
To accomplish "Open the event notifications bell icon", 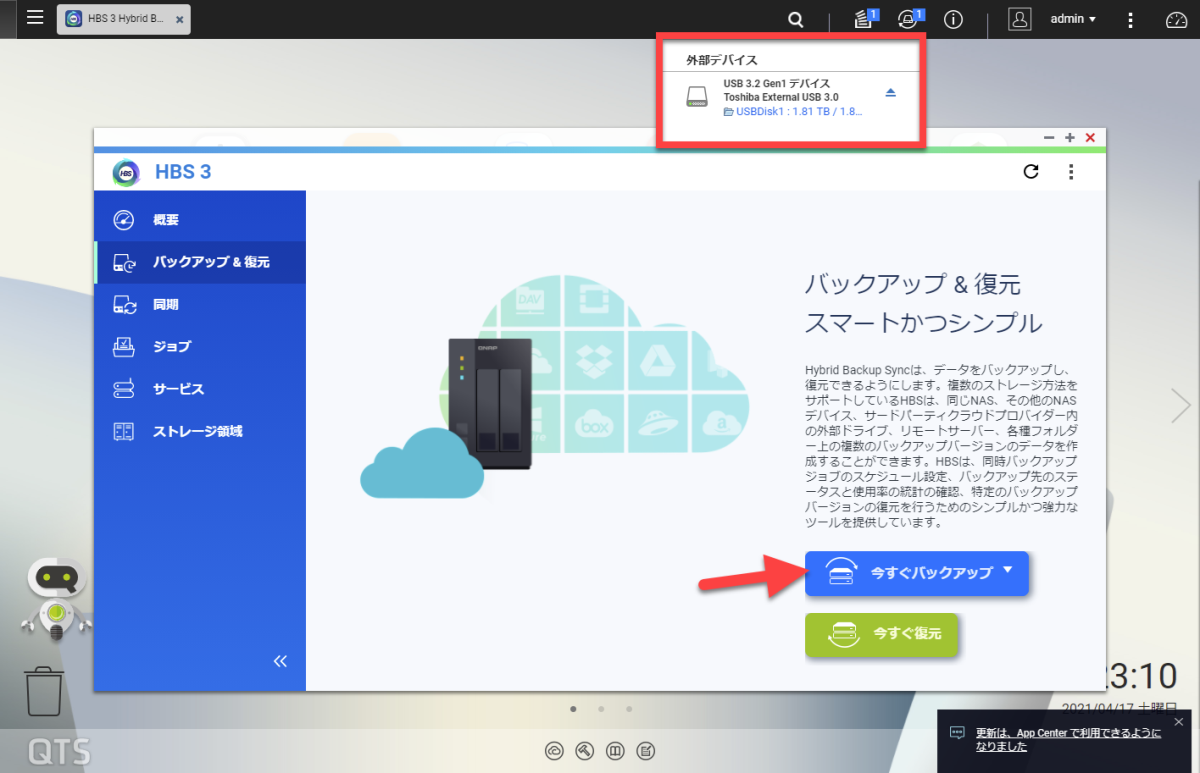I will (909, 19).
